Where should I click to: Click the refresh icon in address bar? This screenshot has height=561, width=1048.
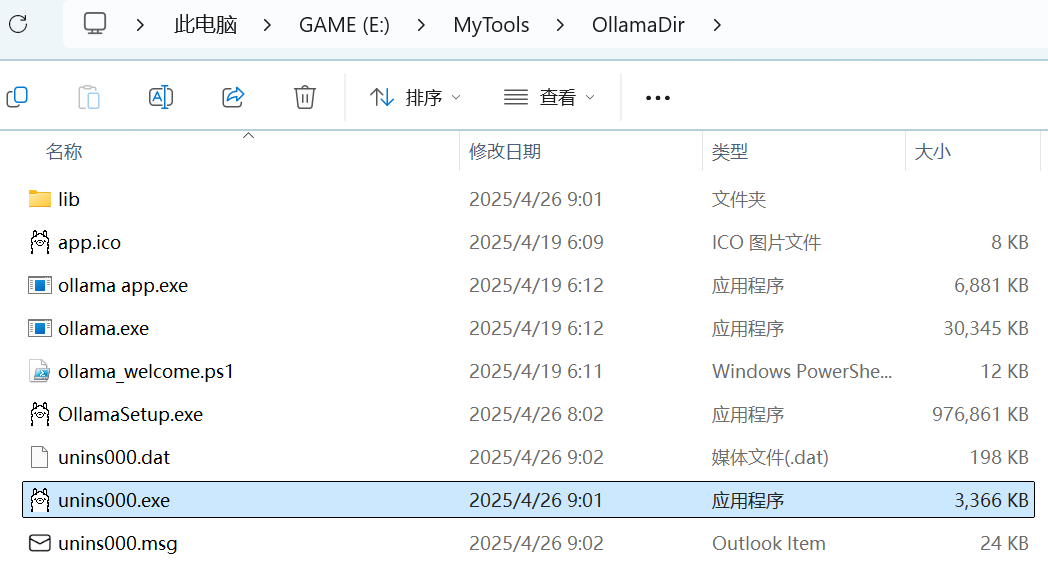click(x=18, y=25)
